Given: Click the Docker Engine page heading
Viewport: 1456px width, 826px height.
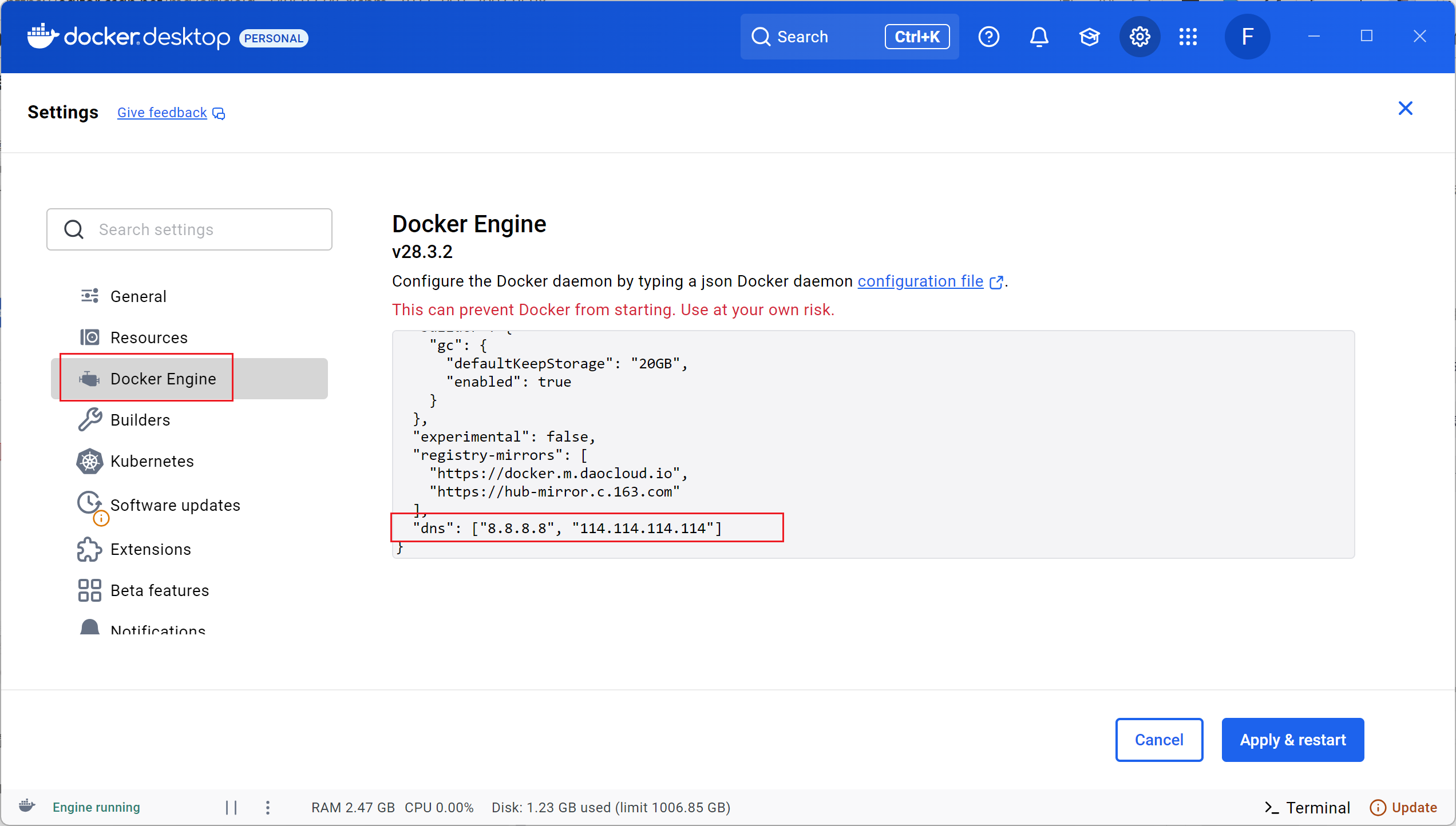Looking at the screenshot, I should click(x=469, y=224).
